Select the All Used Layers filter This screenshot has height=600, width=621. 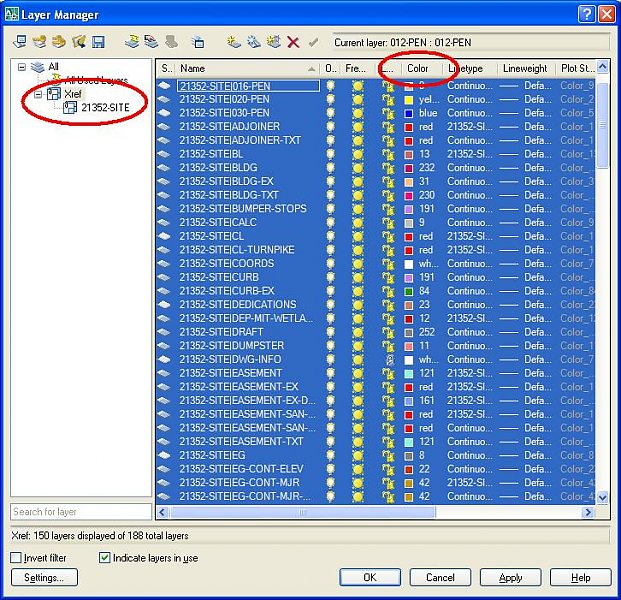(96, 80)
